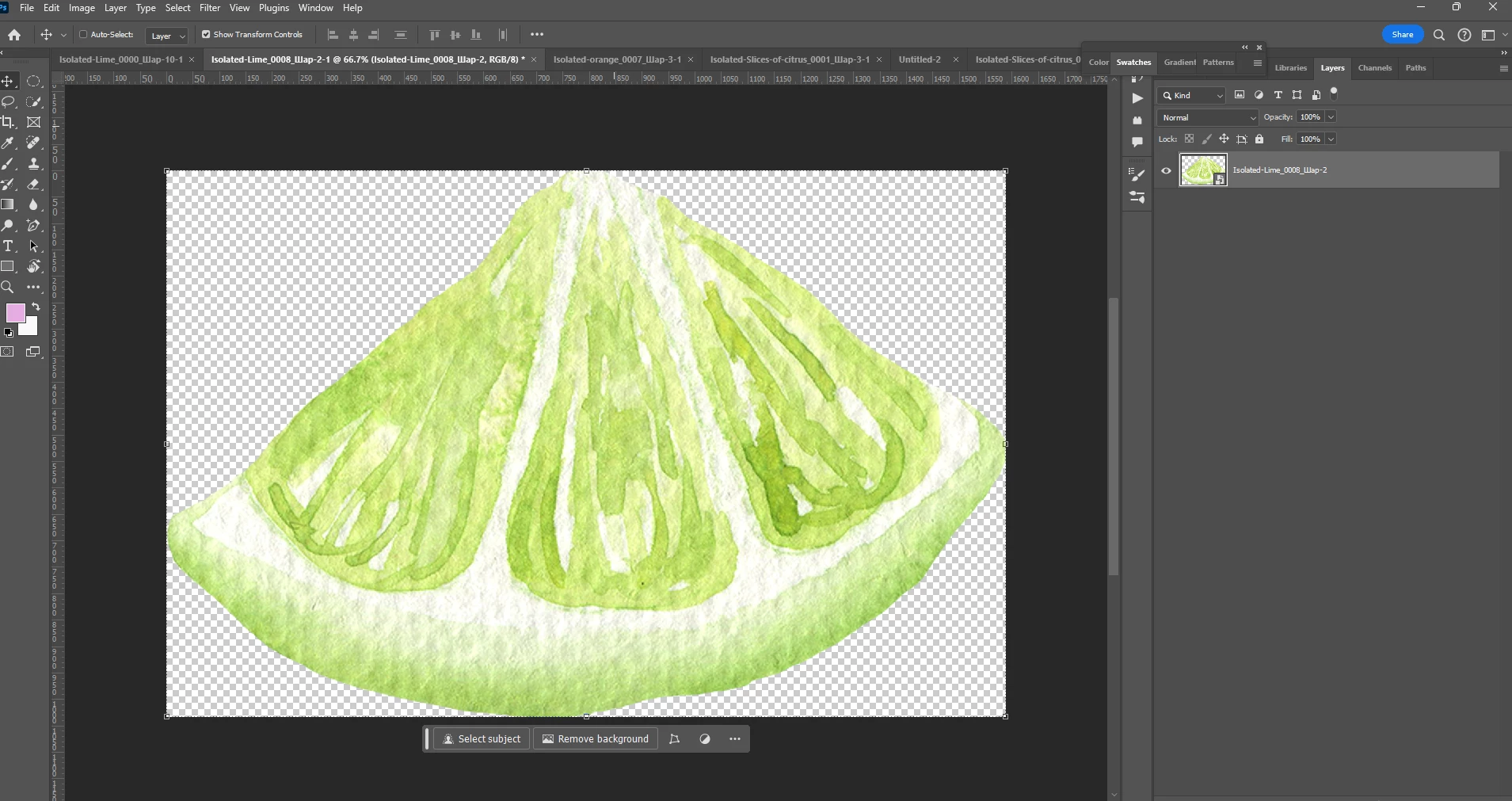
Task: Switch to the Channels tab
Action: pos(1374,68)
